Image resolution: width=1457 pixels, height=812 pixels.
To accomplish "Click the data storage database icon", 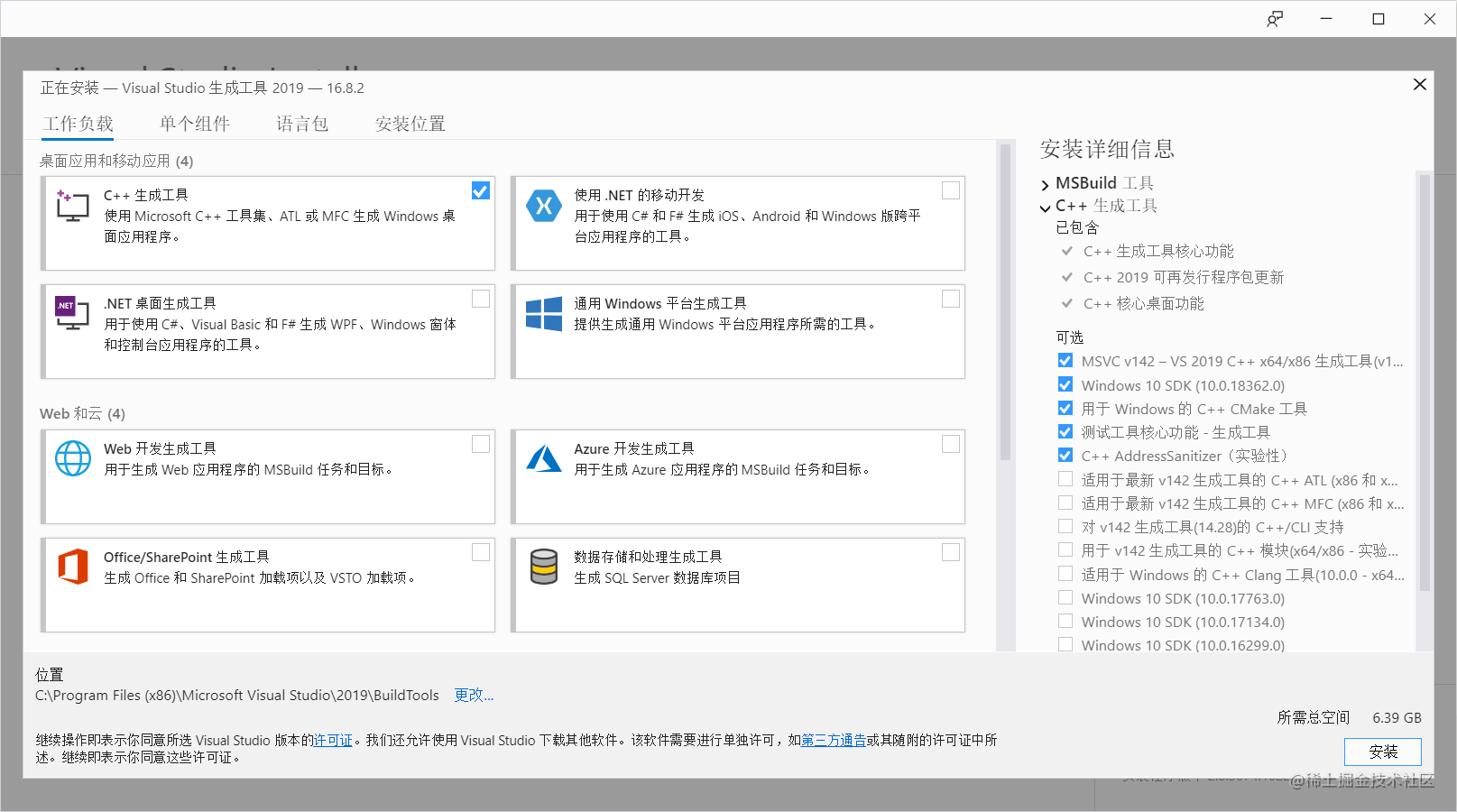I will [544, 567].
